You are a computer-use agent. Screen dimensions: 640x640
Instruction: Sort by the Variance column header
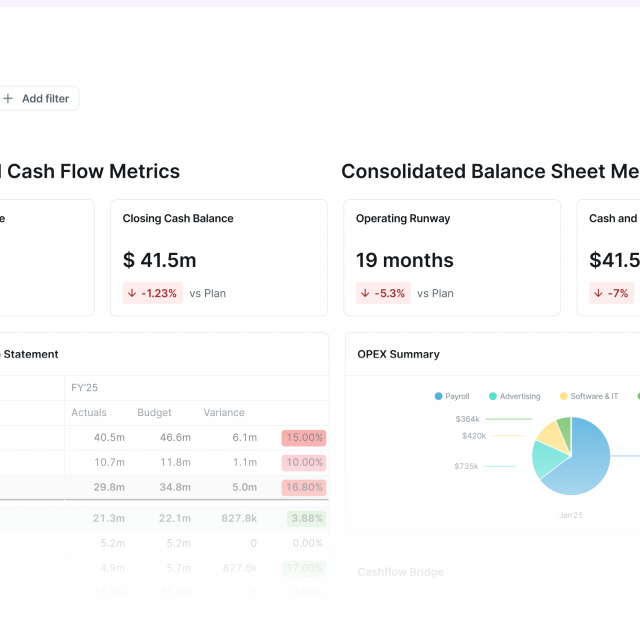click(x=224, y=412)
